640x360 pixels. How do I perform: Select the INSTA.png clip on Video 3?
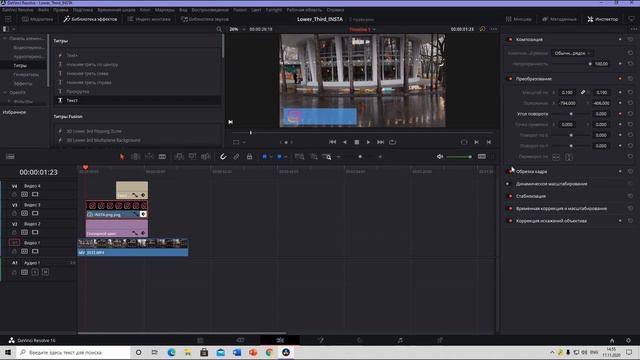(117, 209)
